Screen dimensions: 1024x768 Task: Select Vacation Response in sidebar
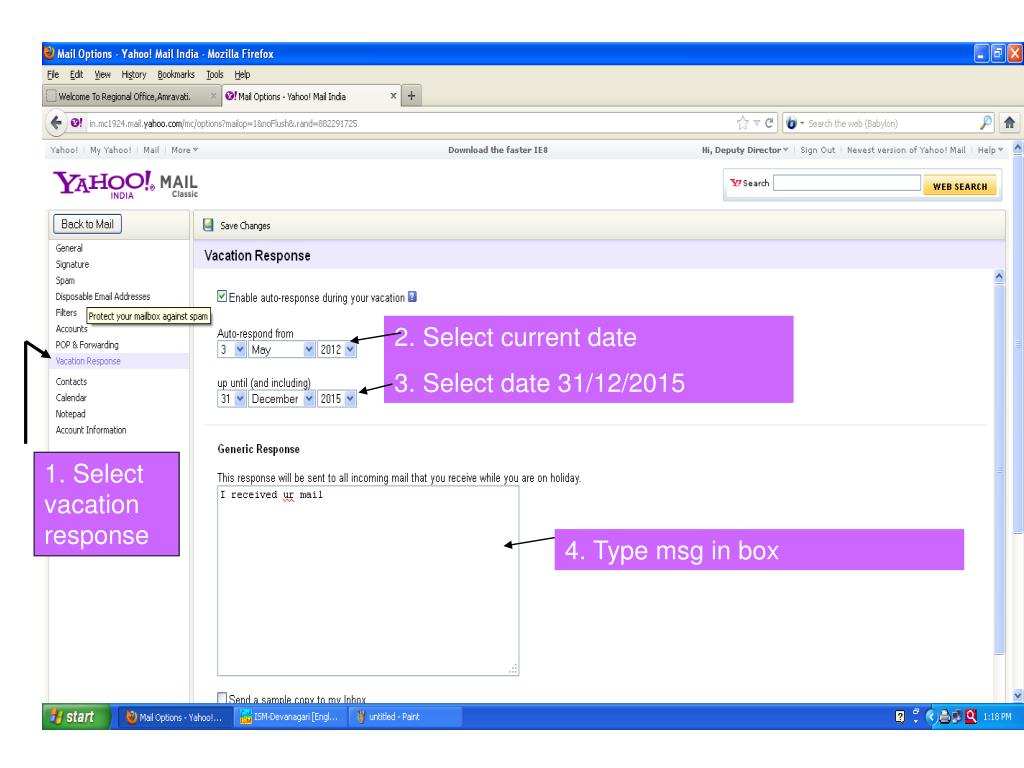click(x=88, y=361)
